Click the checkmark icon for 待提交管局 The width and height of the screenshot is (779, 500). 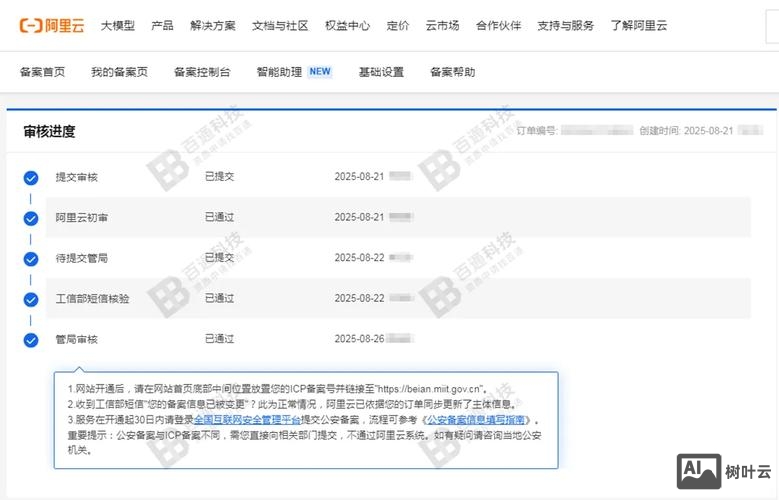point(31,259)
